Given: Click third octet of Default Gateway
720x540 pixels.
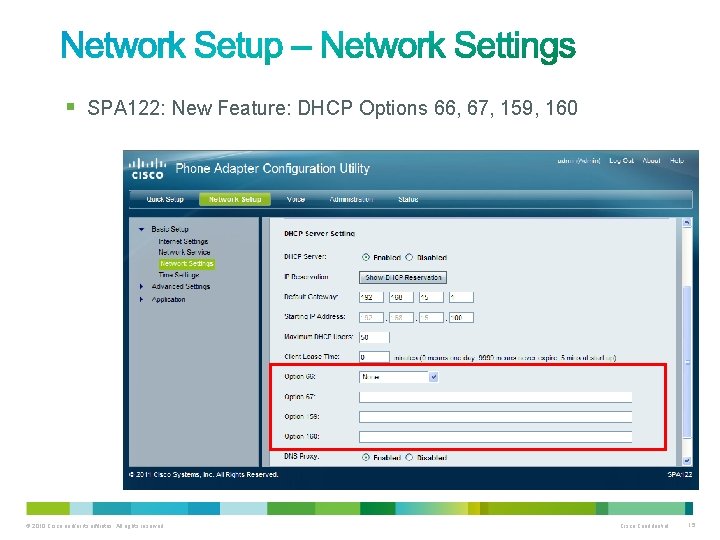Looking at the screenshot, I should click(x=431, y=297).
